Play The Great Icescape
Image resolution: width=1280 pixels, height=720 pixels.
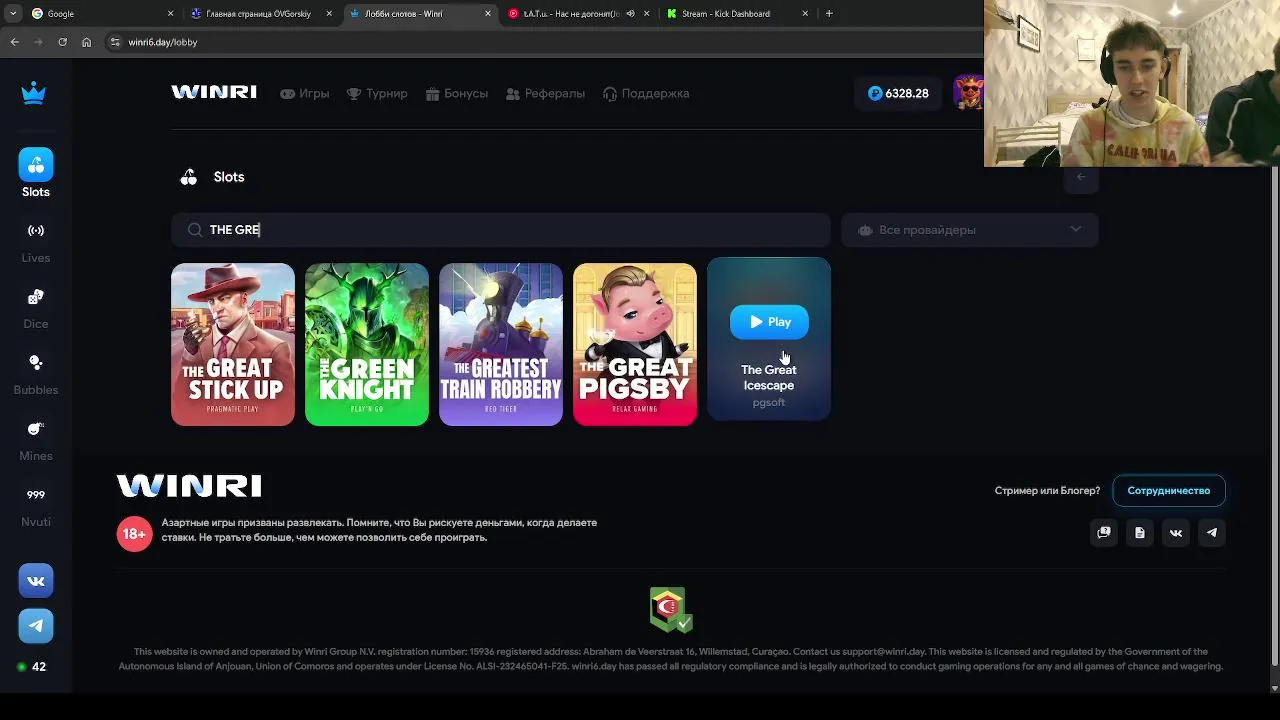[769, 322]
